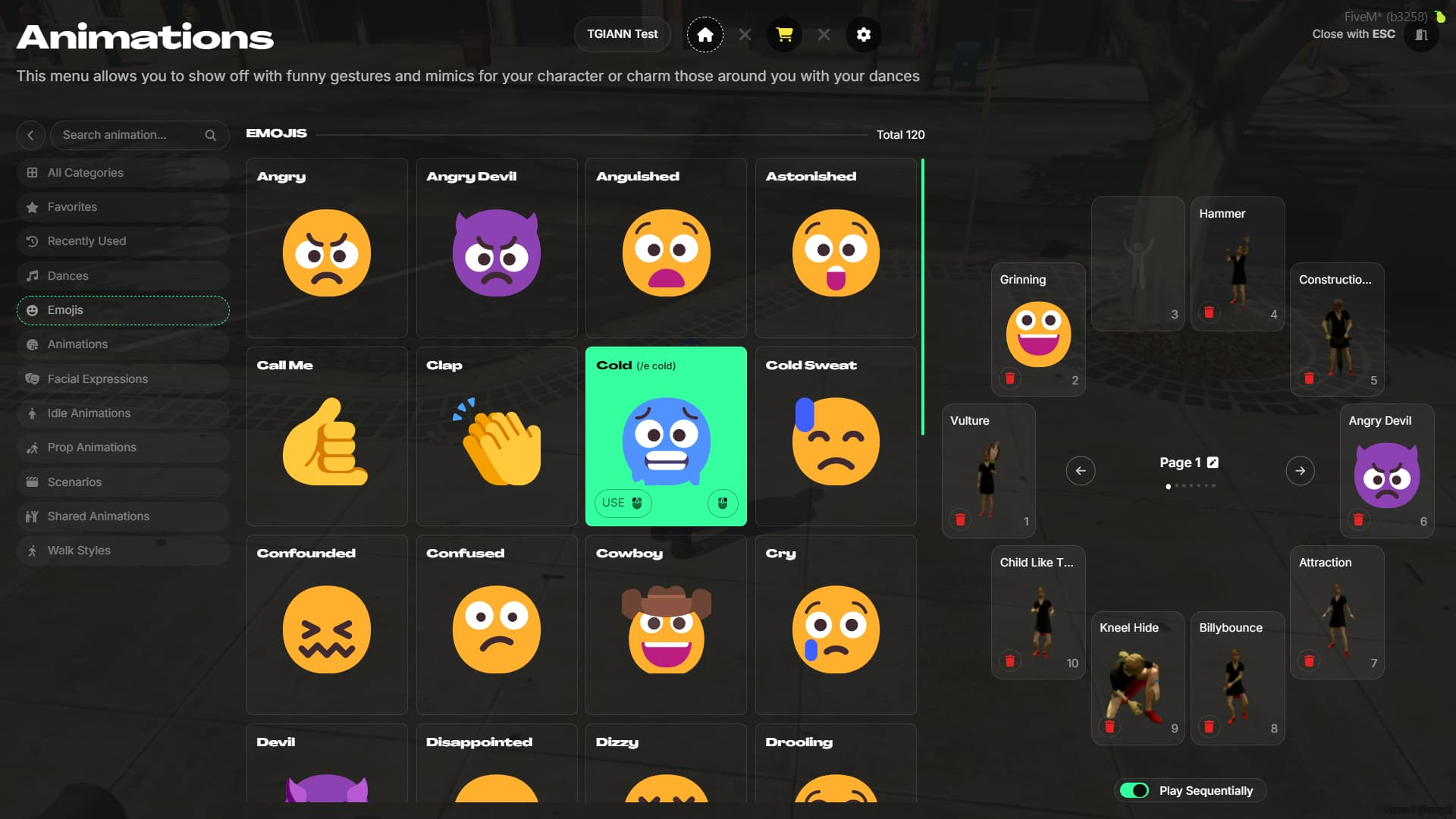Go to next wheel page with right arrow
The height and width of the screenshot is (819, 1456).
[x=1300, y=471]
